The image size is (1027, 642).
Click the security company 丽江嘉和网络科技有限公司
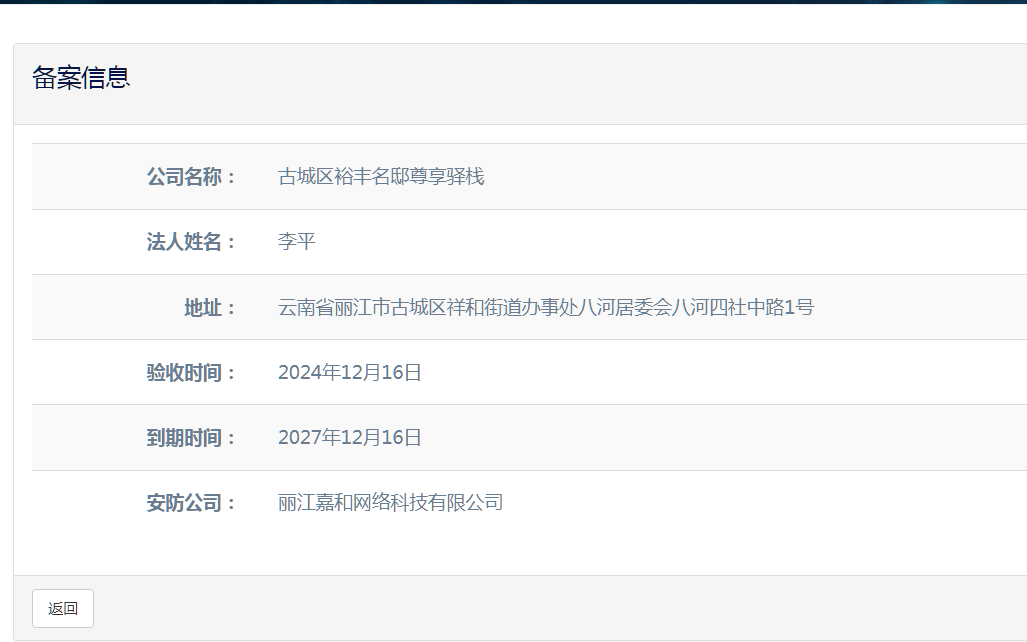tap(390, 503)
